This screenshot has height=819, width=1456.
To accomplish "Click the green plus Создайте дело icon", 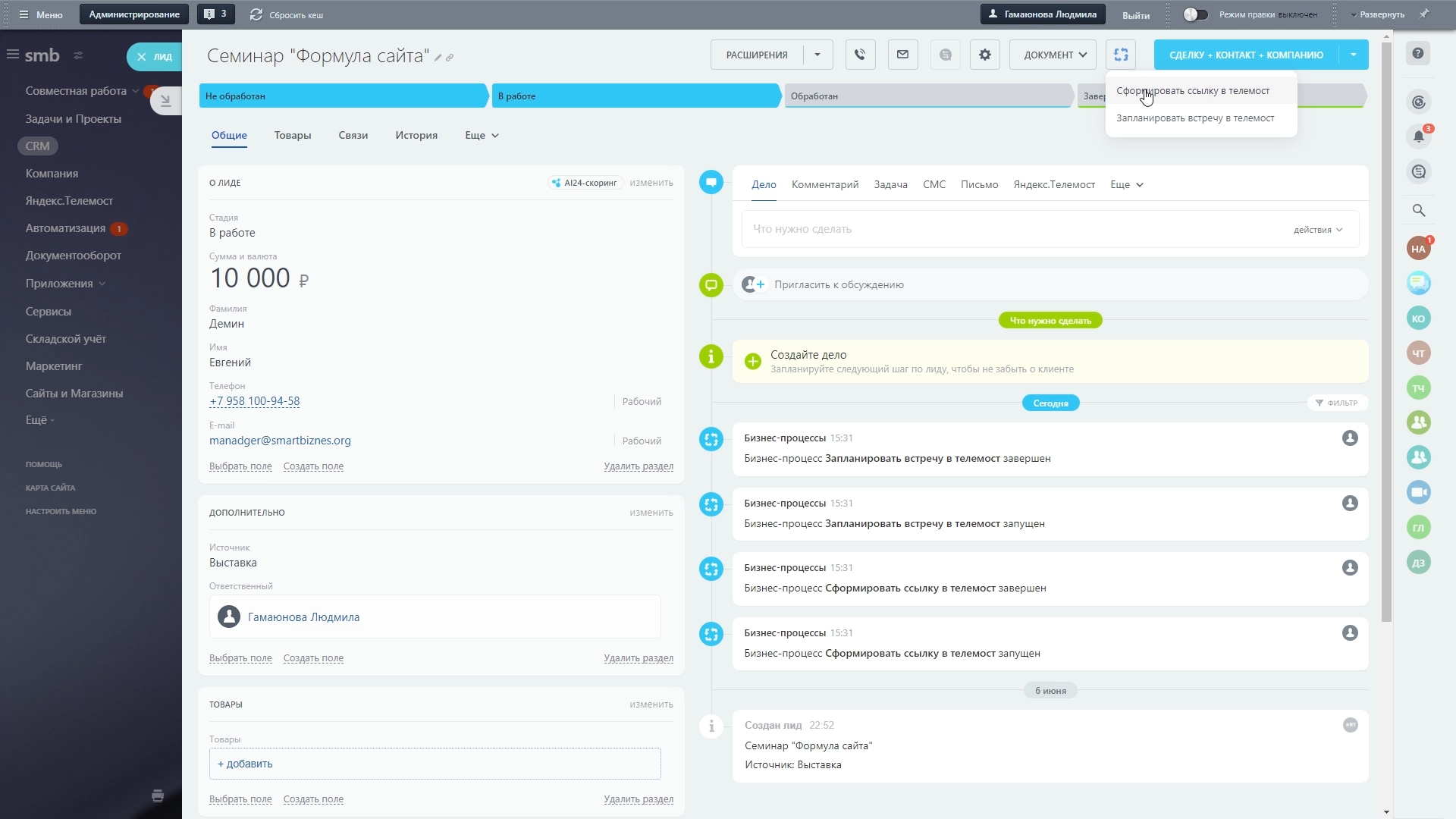I will [752, 362].
